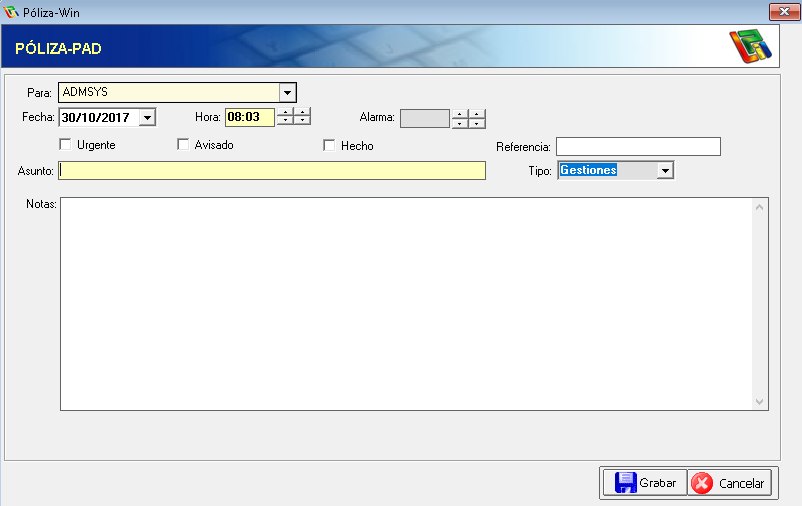Click the Cancelar button text
Screen dimensions: 802x506
(x=742, y=483)
